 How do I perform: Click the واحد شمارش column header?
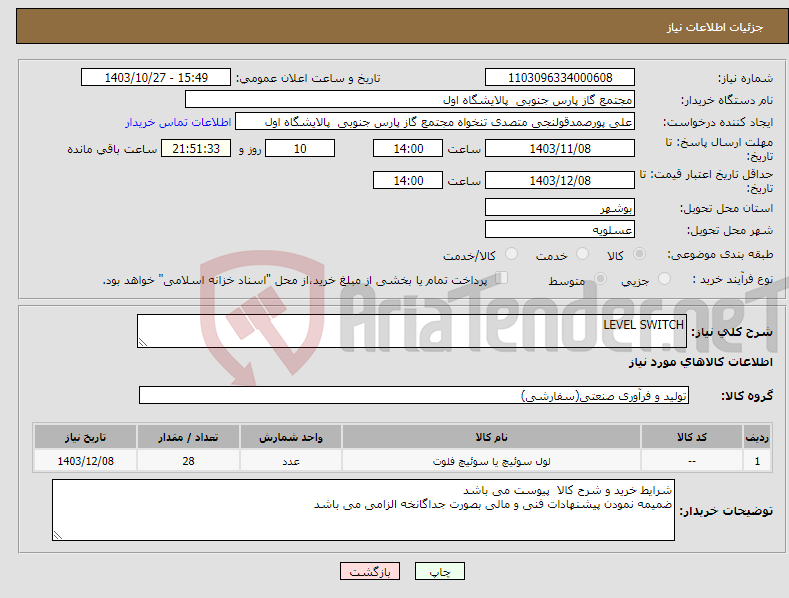pyautogui.click(x=291, y=437)
